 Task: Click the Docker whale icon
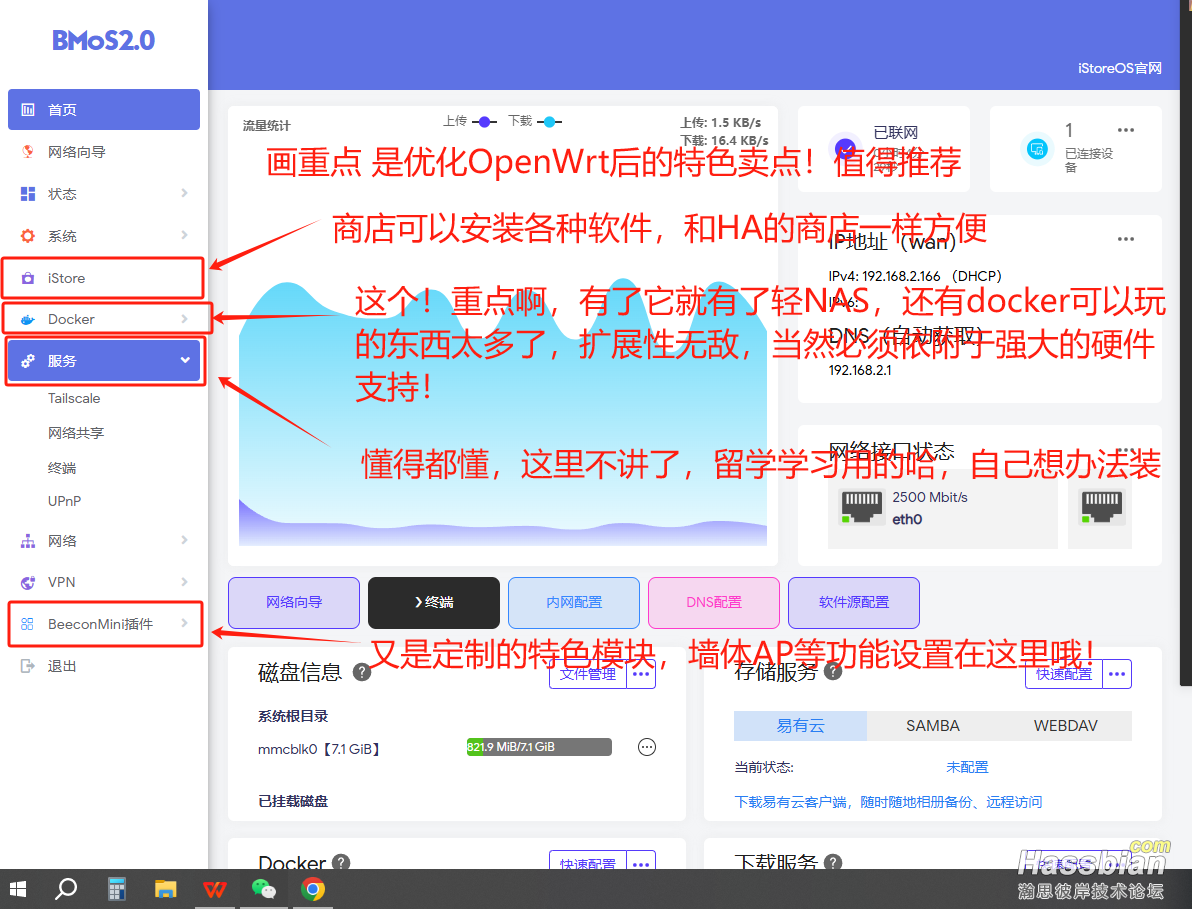coord(28,319)
